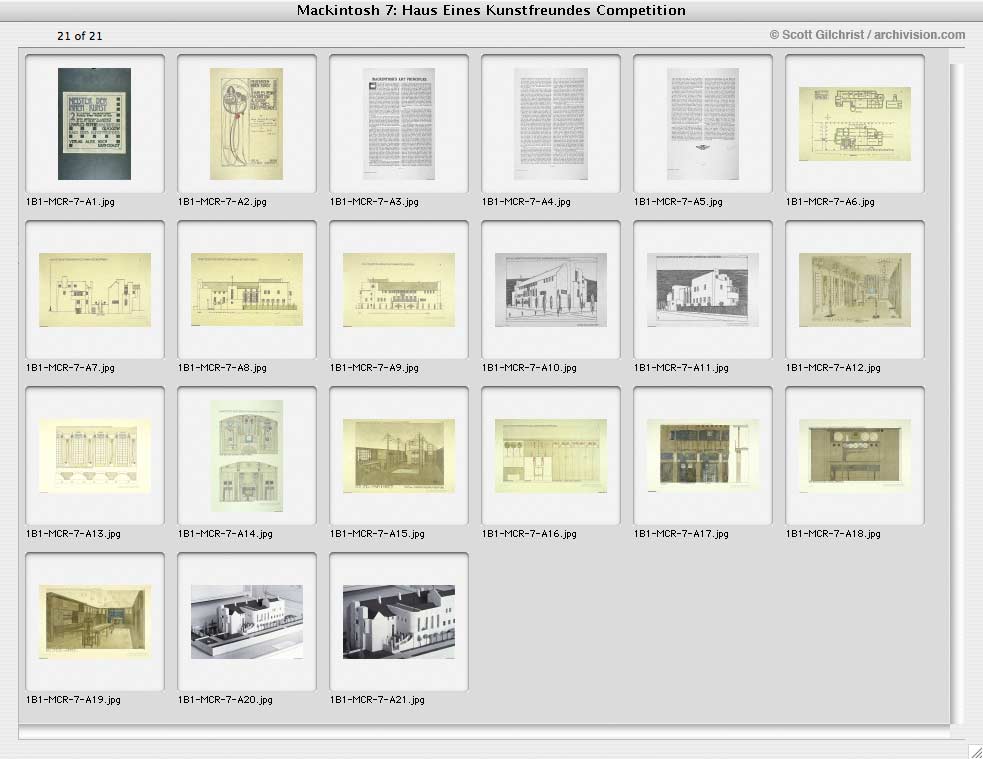Screen dimensions: 983x759
Task: Click filename label 1B1-MCR-7-A9.jpg
Action: pyautogui.click(x=374, y=368)
